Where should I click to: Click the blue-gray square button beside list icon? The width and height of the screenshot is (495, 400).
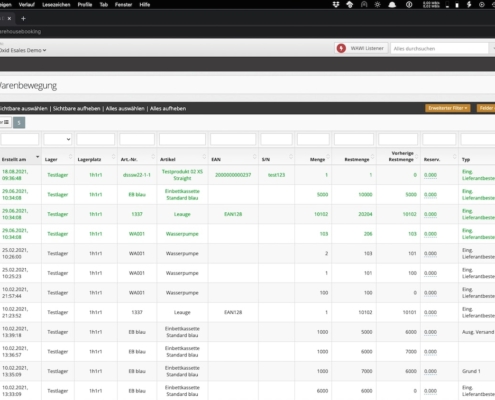[x=19, y=123]
